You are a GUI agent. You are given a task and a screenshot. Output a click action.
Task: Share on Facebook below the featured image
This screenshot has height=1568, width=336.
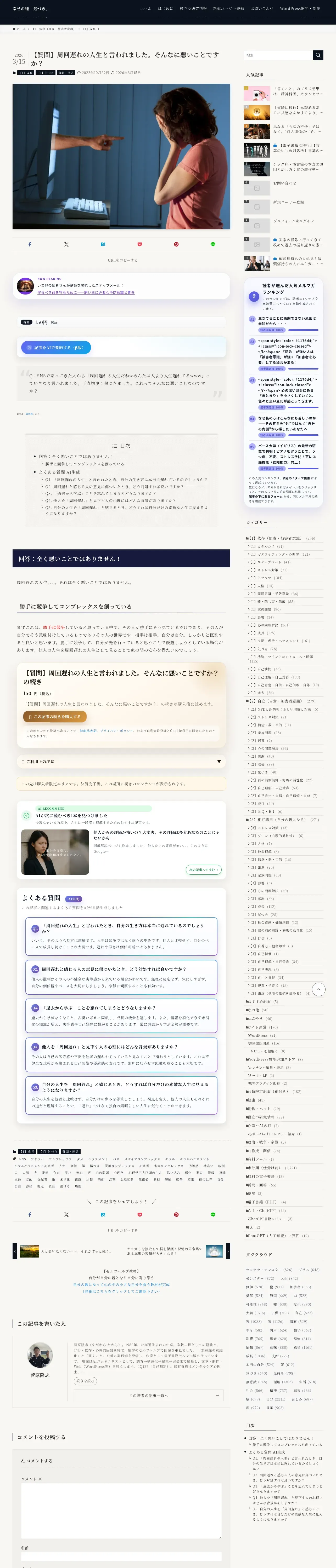(x=30, y=244)
